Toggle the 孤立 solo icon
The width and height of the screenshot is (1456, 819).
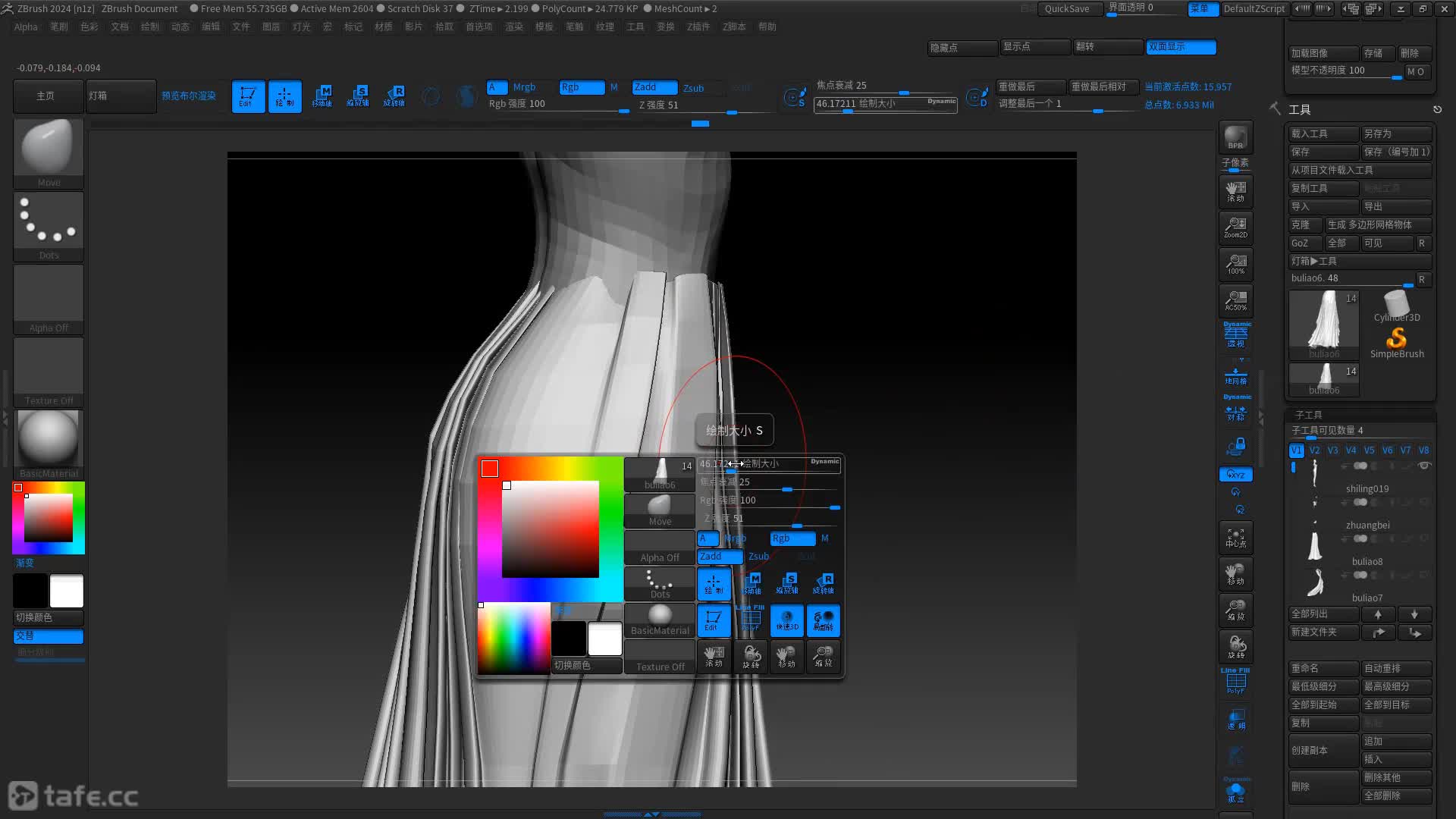(x=1235, y=791)
